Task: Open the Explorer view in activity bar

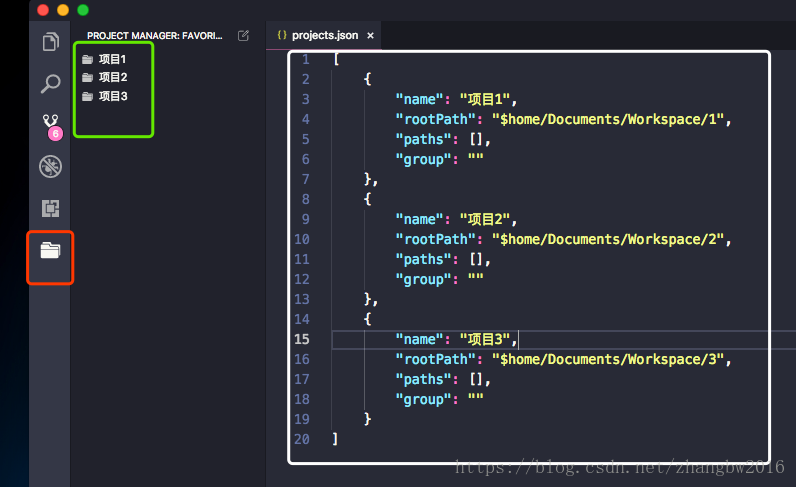Action: click(50, 42)
